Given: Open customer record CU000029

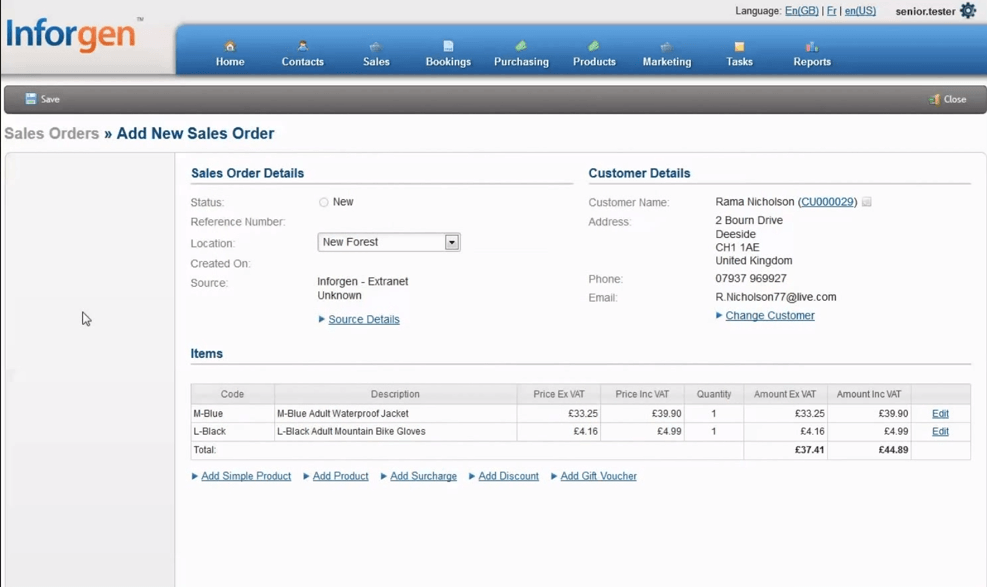Looking at the screenshot, I should pos(825,201).
